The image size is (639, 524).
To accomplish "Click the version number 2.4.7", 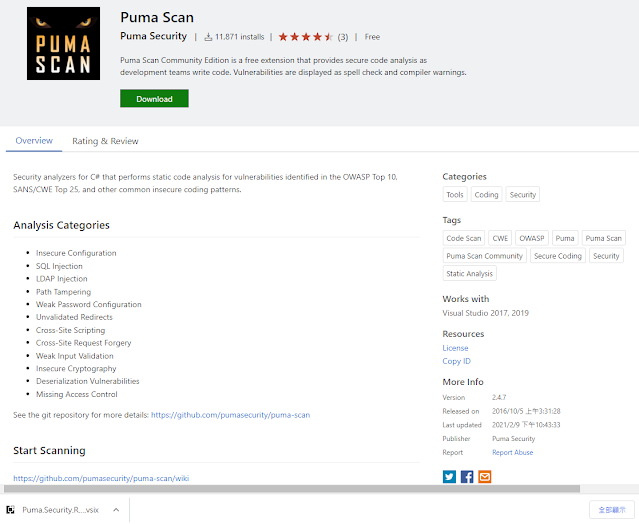I will pos(499,397).
